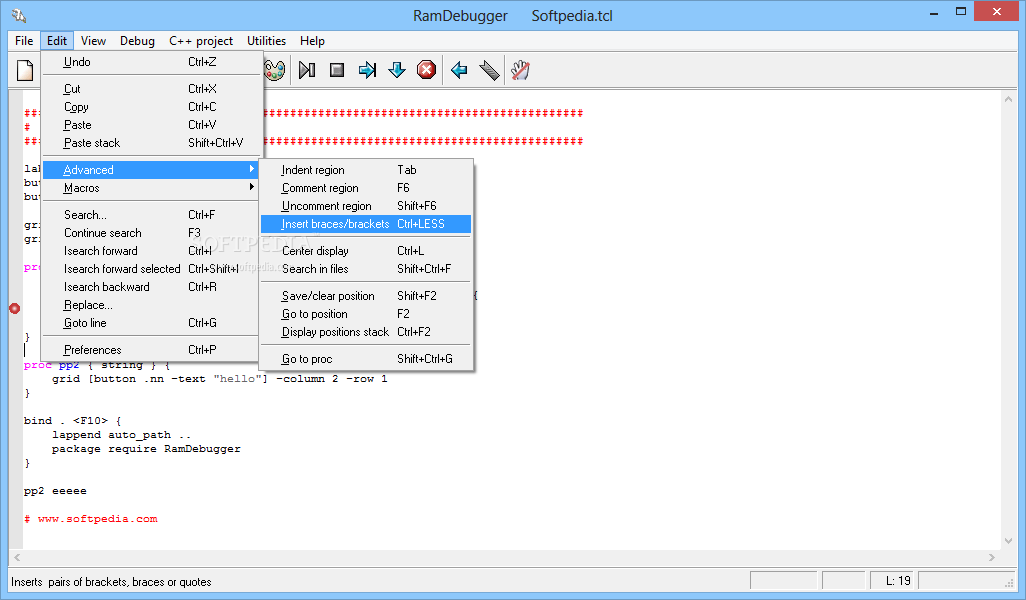Viewport: 1026px width, 600px height.
Task: Select Cut in the Edit menu
Action: [x=150, y=89]
